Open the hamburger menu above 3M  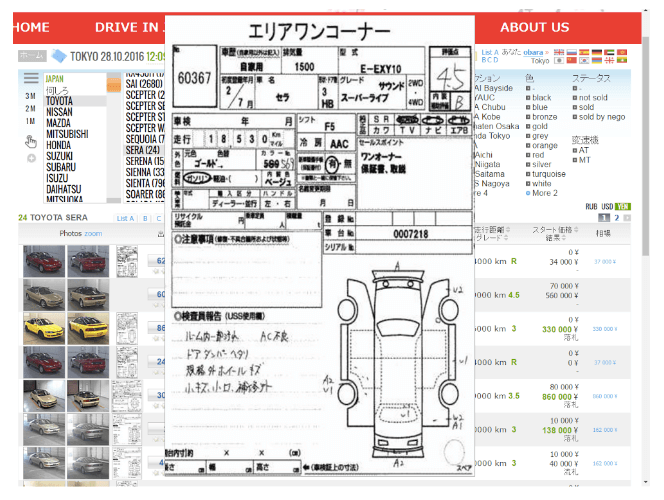[31, 78]
